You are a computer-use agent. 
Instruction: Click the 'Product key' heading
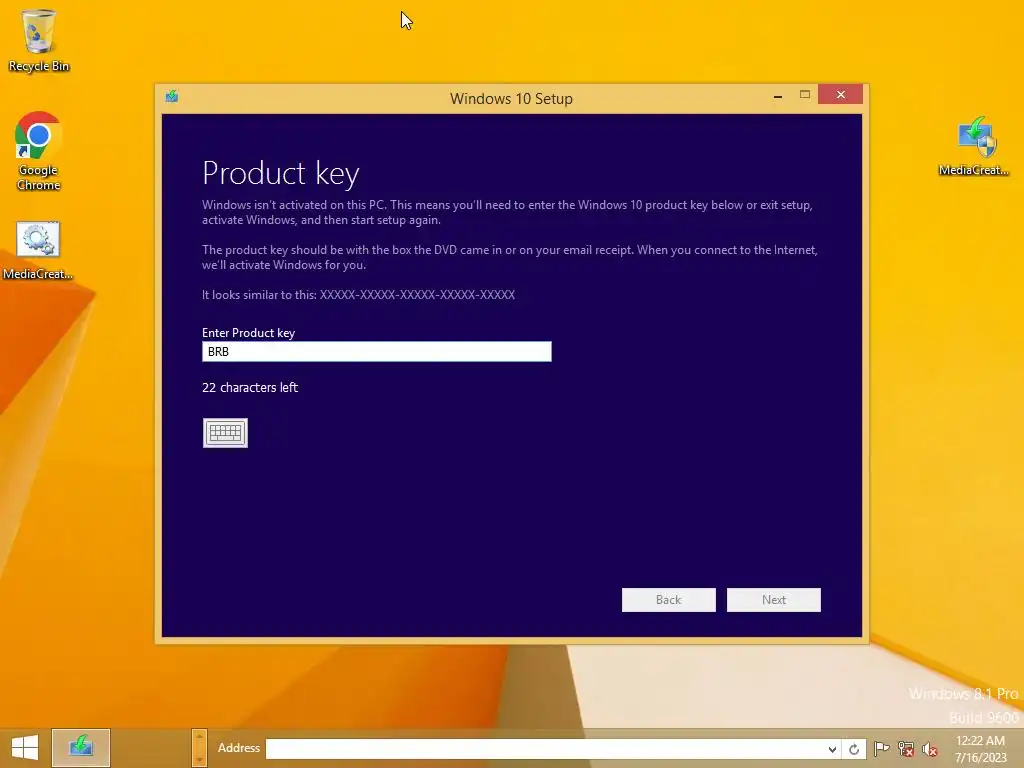[x=281, y=173]
